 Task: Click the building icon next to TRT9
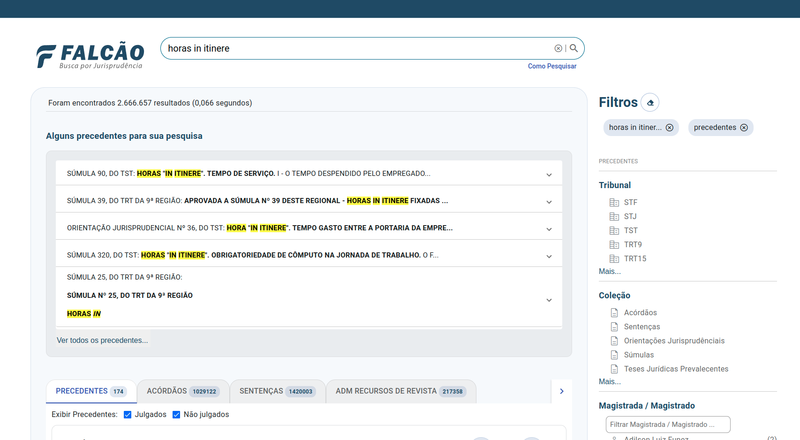coord(614,245)
